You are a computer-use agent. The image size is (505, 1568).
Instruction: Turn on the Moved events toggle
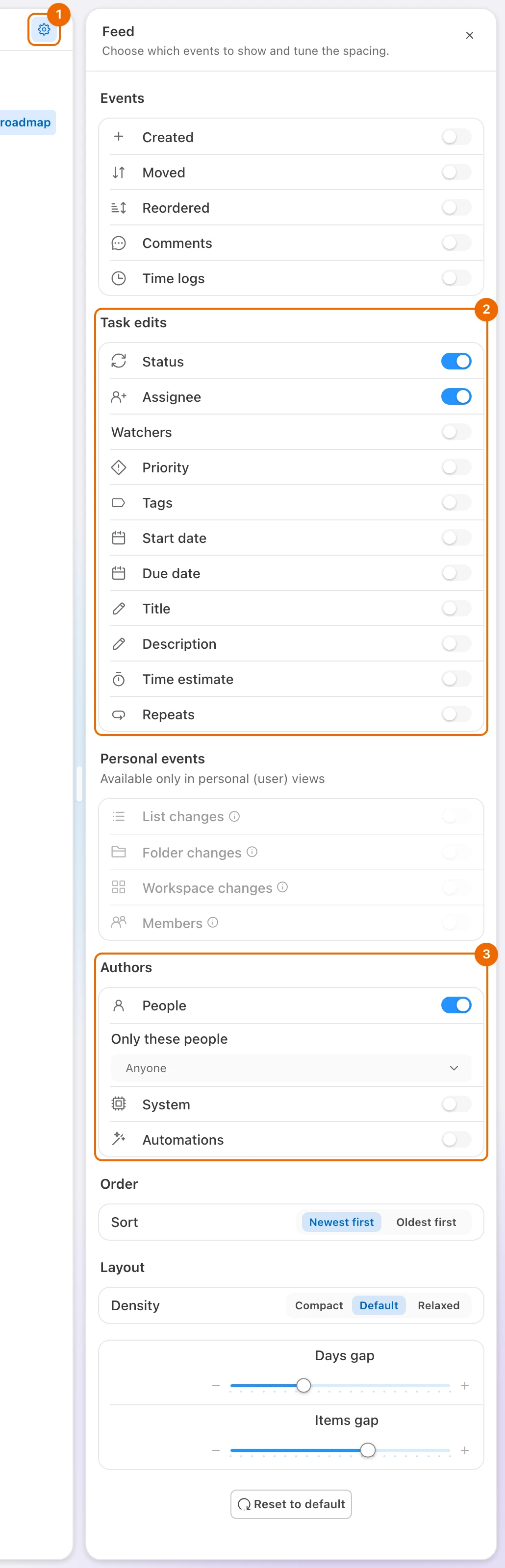456,172
